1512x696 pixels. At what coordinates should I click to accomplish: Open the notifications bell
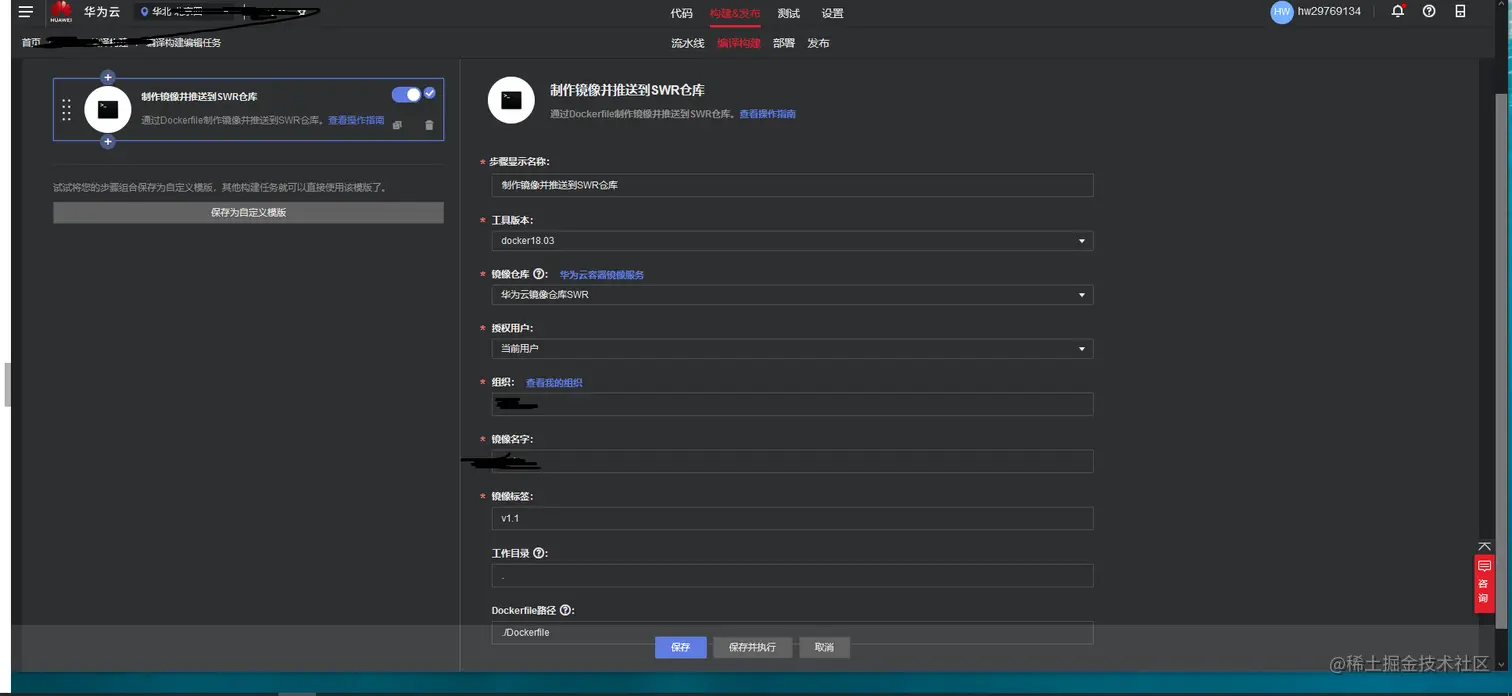1398,12
